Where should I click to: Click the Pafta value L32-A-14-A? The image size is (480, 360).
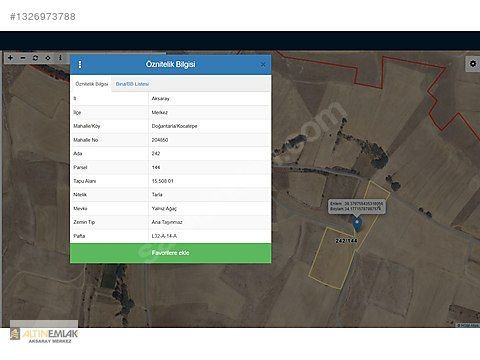(x=164, y=236)
